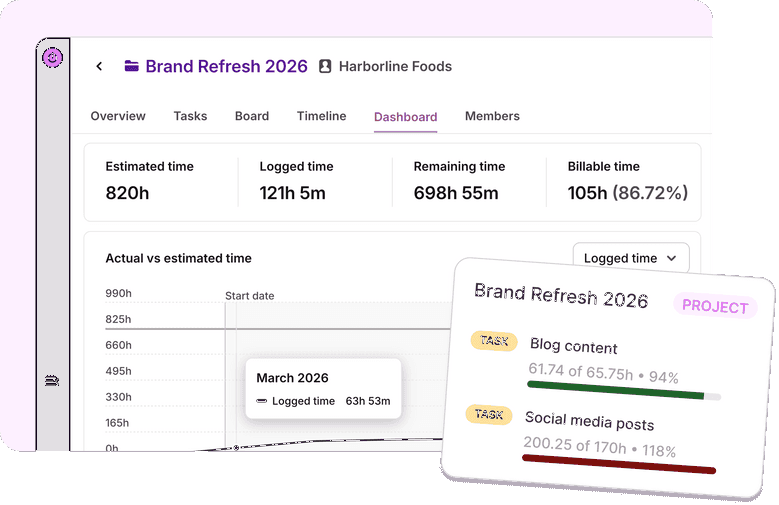Image resolution: width=779 pixels, height=505 pixels.
Task: Click the TASK badge beside Social media posts
Action: tap(489, 414)
